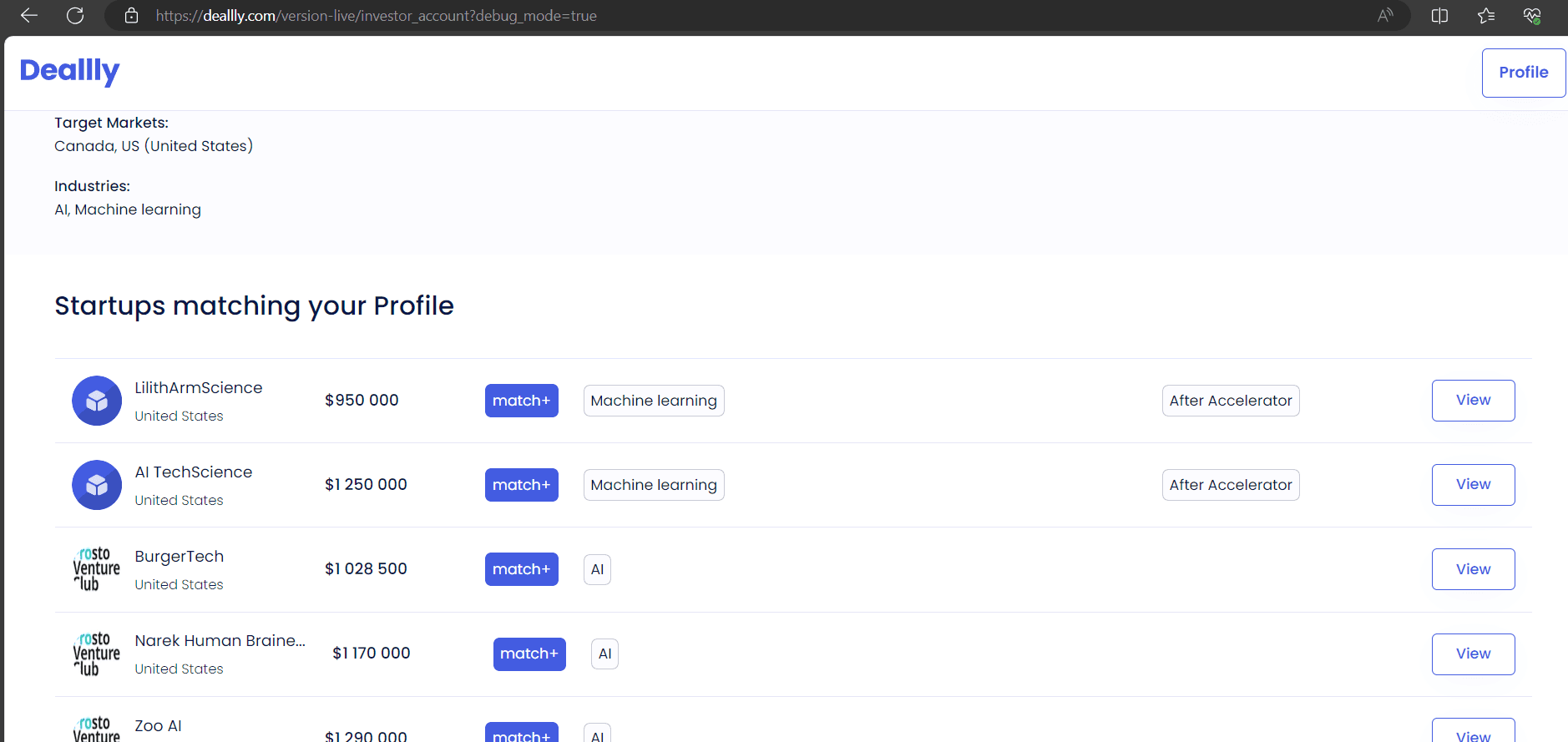Go back using browser back arrow
Screen dimensions: 1568x742
pyautogui.click(x=29, y=15)
